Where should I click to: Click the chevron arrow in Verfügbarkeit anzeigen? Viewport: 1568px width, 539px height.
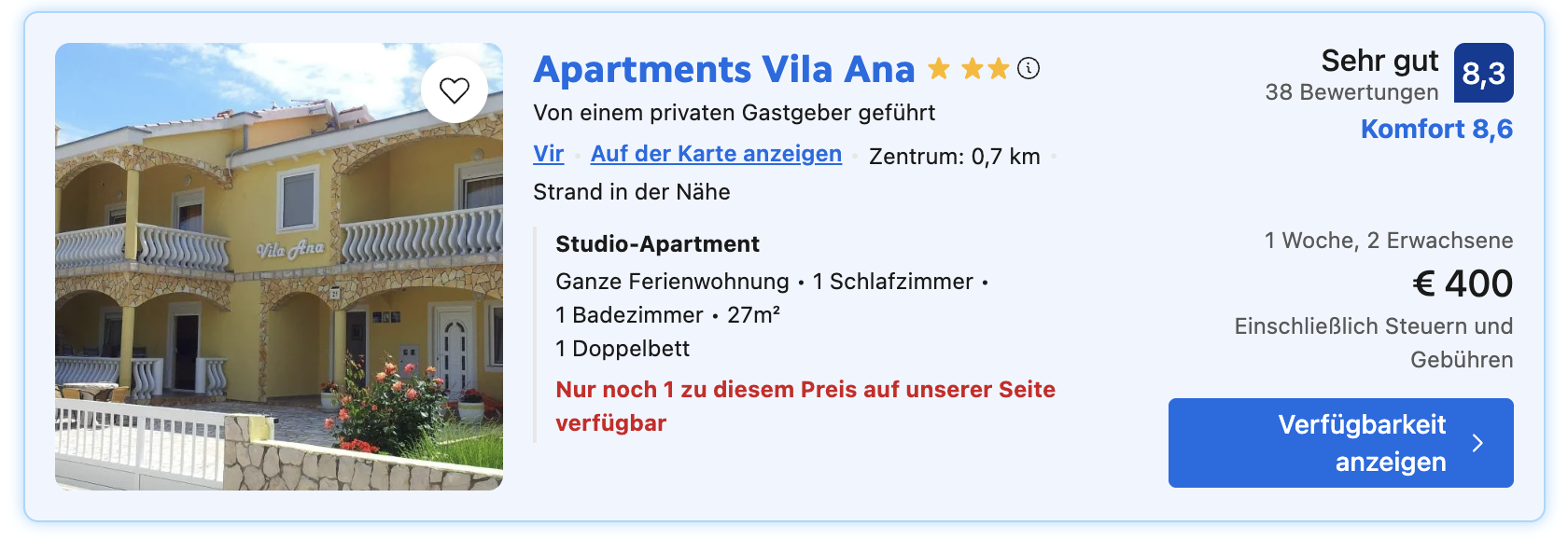pos(1477,443)
